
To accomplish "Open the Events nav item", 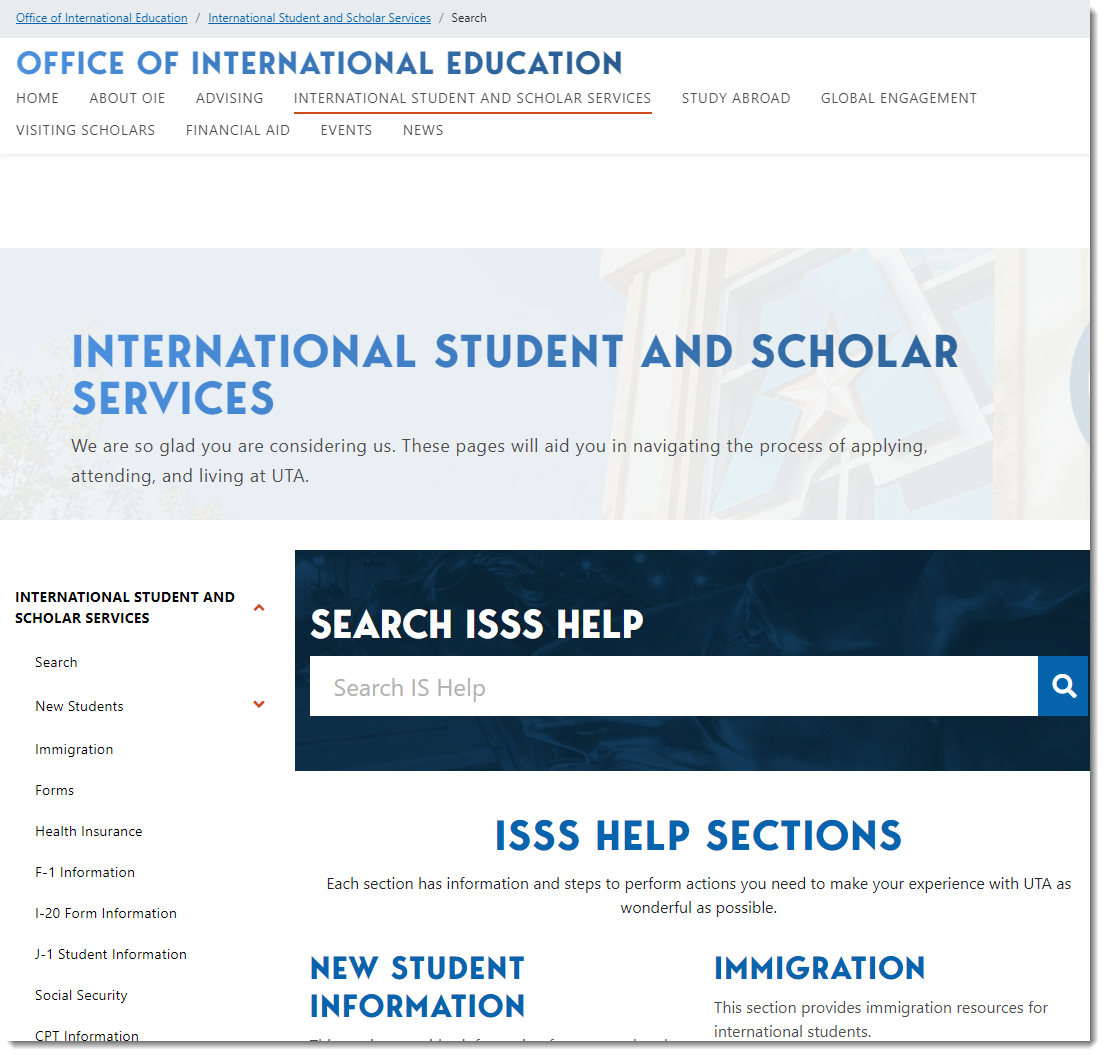I will pyautogui.click(x=346, y=130).
